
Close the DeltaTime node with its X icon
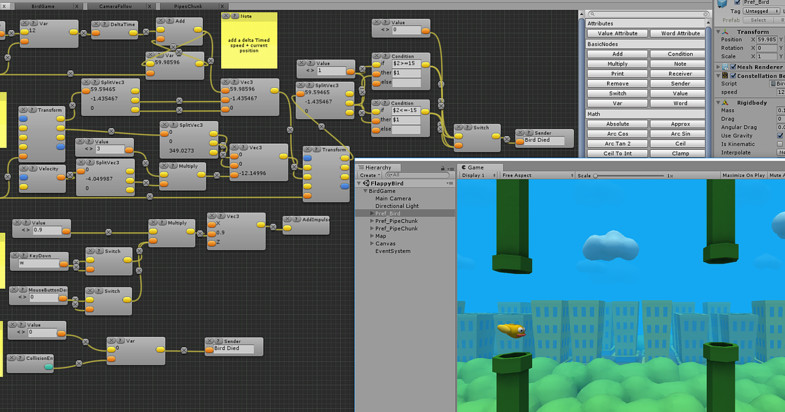click(x=96, y=24)
